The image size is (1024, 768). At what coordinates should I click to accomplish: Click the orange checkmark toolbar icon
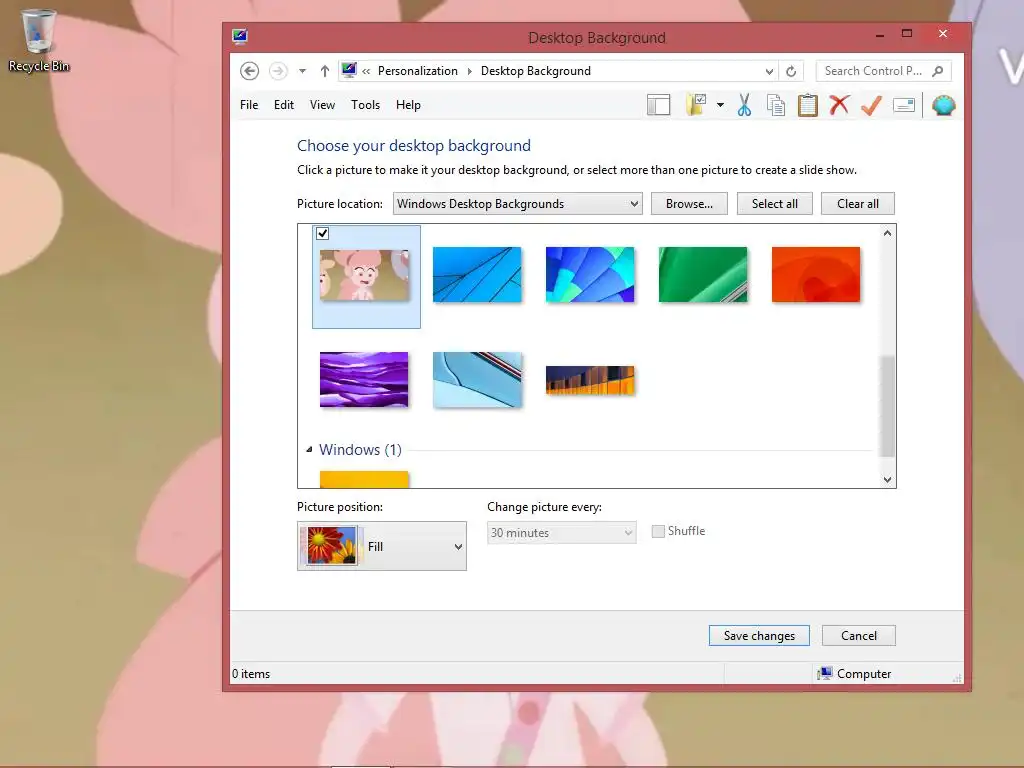[871, 104]
